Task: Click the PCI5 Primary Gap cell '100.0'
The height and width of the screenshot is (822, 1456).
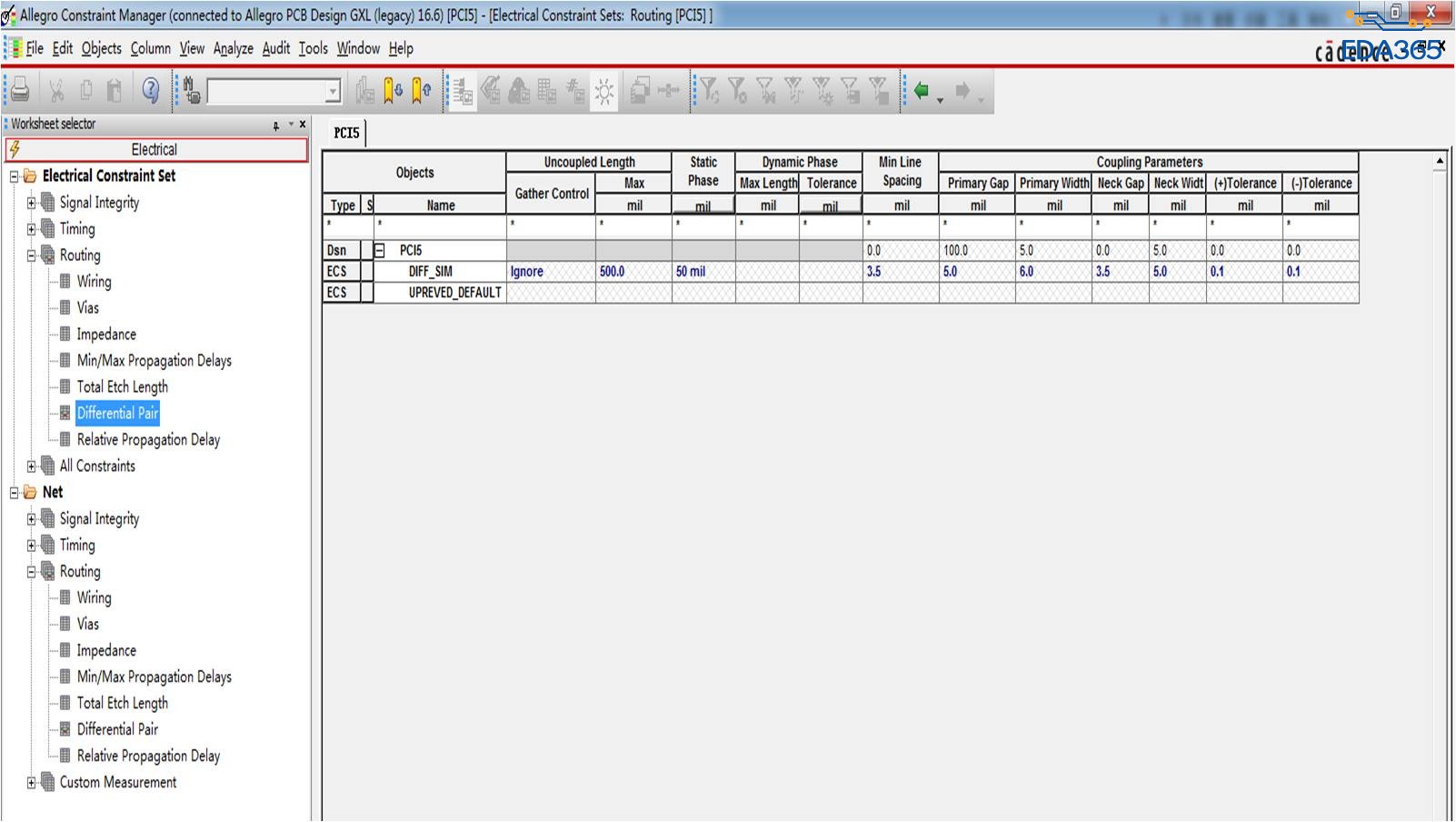Action: tap(977, 250)
